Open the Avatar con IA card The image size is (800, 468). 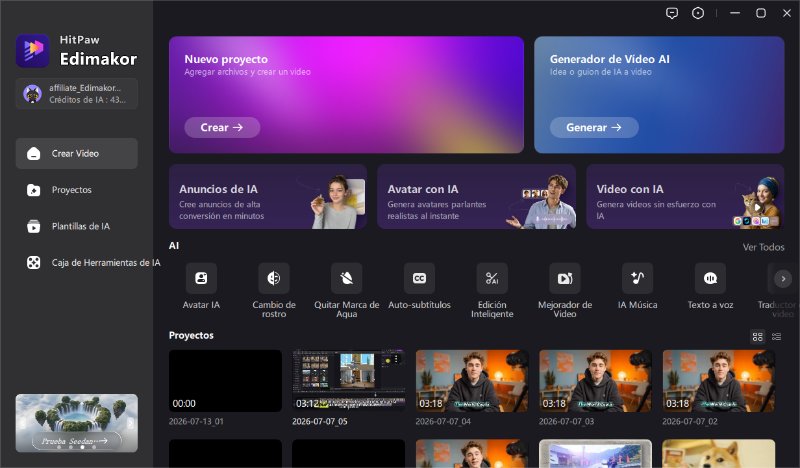(x=477, y=196)
